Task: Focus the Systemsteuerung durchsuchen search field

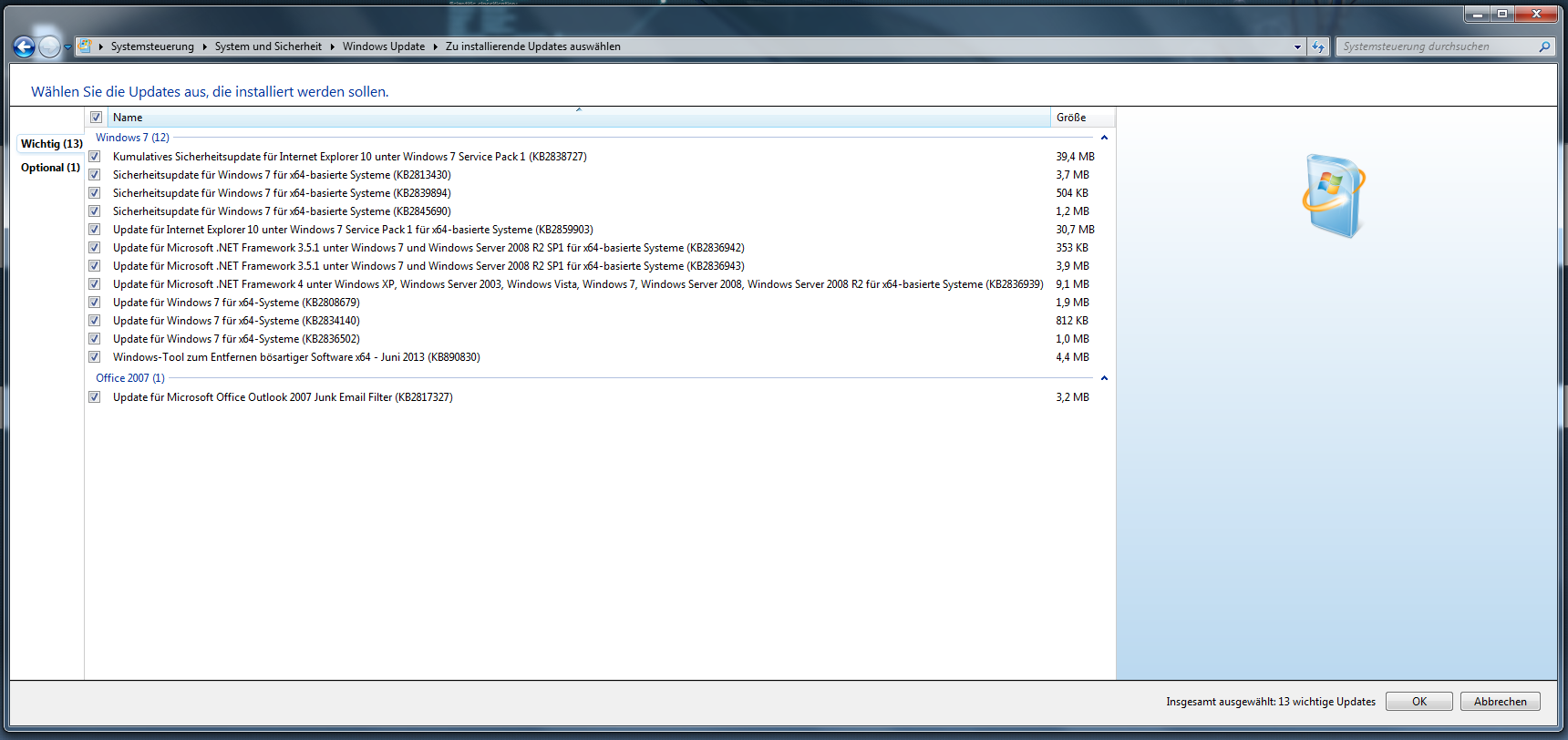Action: coord(1439,46)
